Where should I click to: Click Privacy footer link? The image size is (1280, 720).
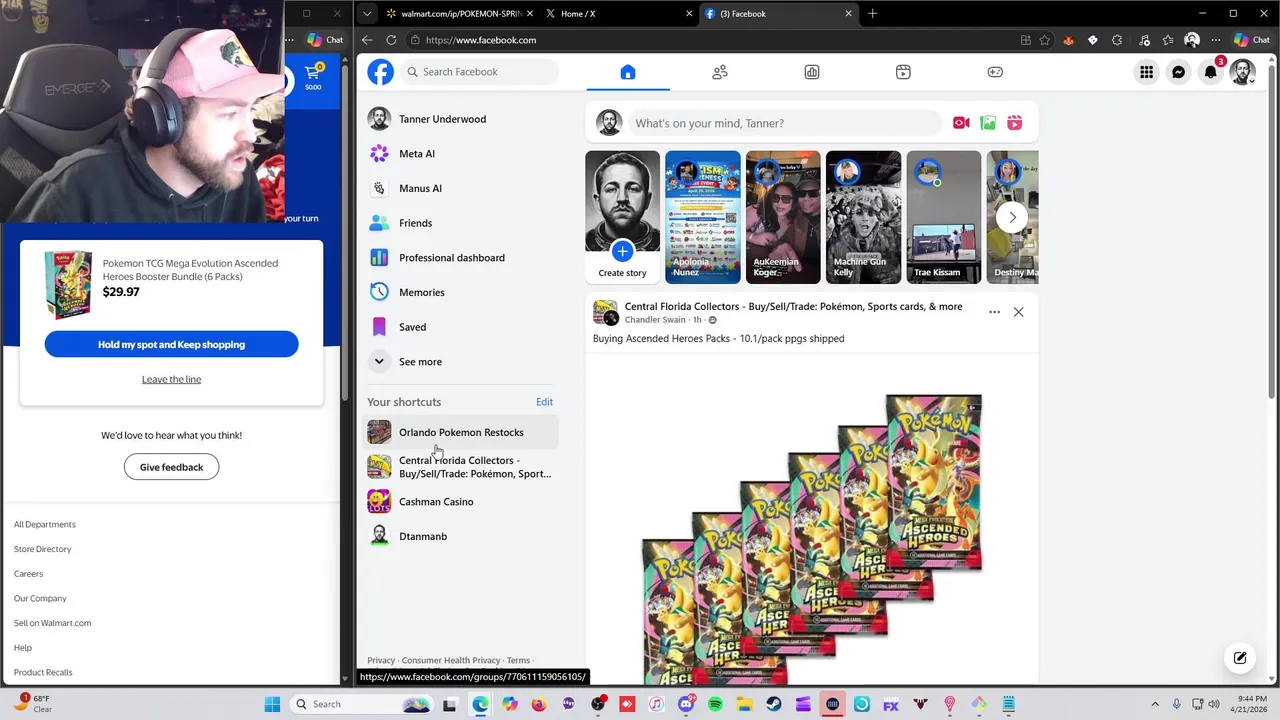(381, 660)
